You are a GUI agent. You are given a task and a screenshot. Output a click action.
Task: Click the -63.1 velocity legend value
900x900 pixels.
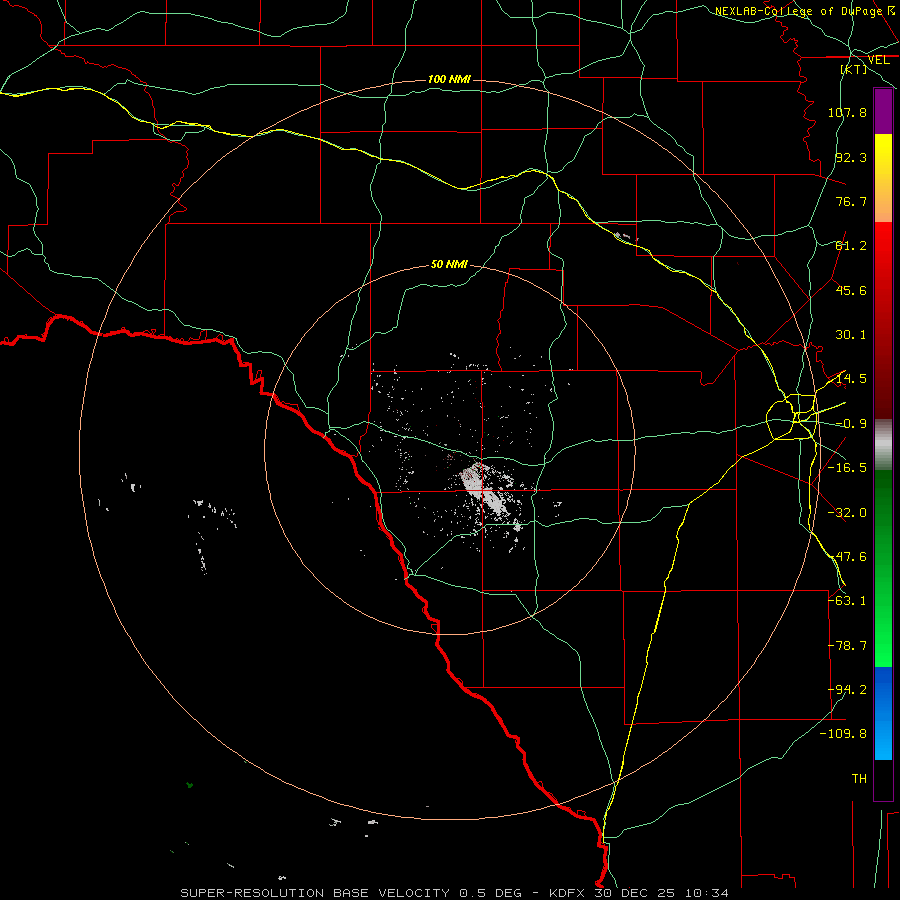(x=847, y=600)
